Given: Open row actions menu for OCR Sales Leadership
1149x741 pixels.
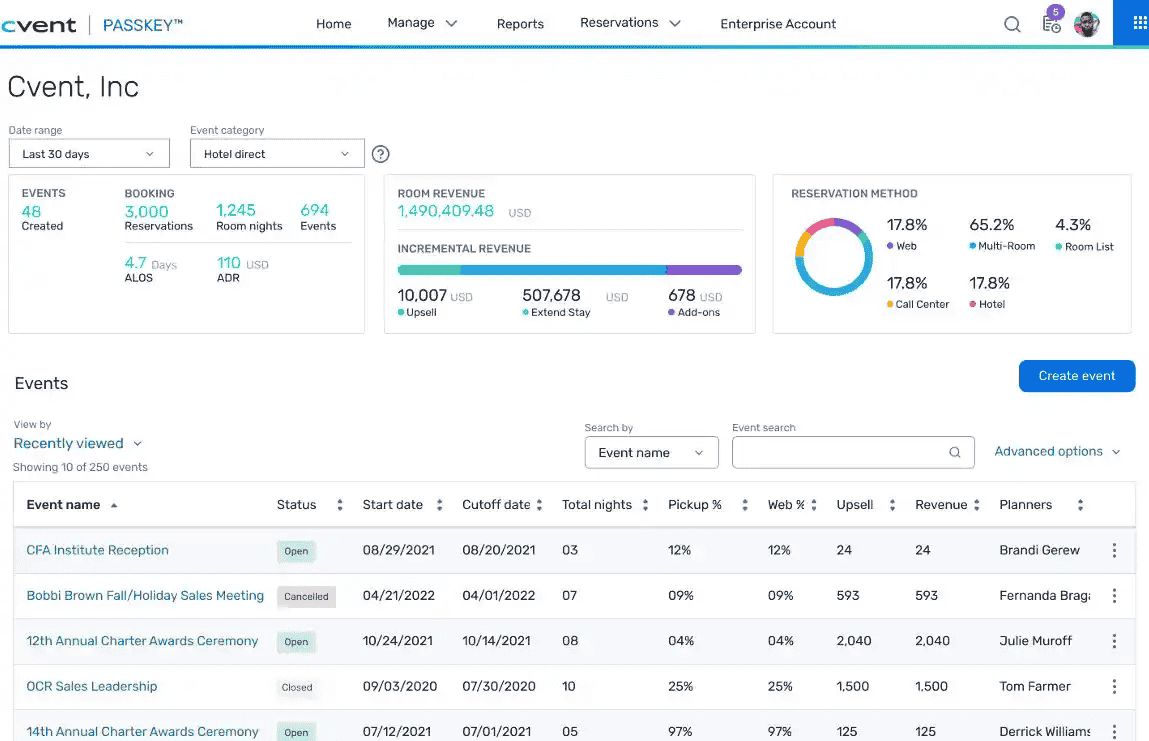Looking at the screenshot, I should 1114,687.
